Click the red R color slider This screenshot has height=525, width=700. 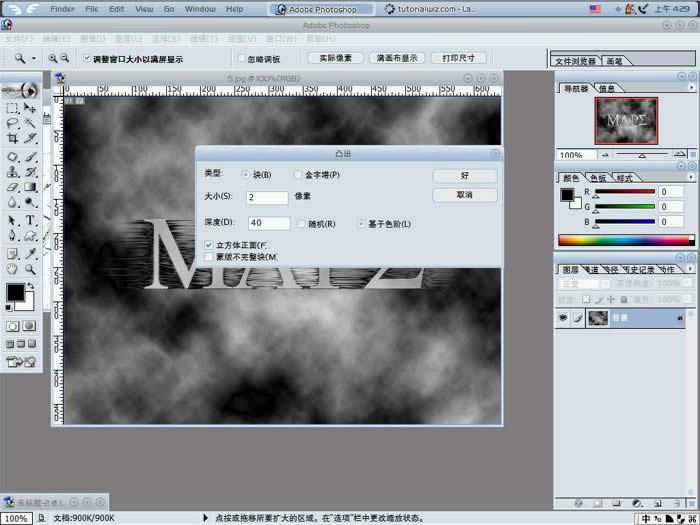pyautogui.click(x=625, y=192)
